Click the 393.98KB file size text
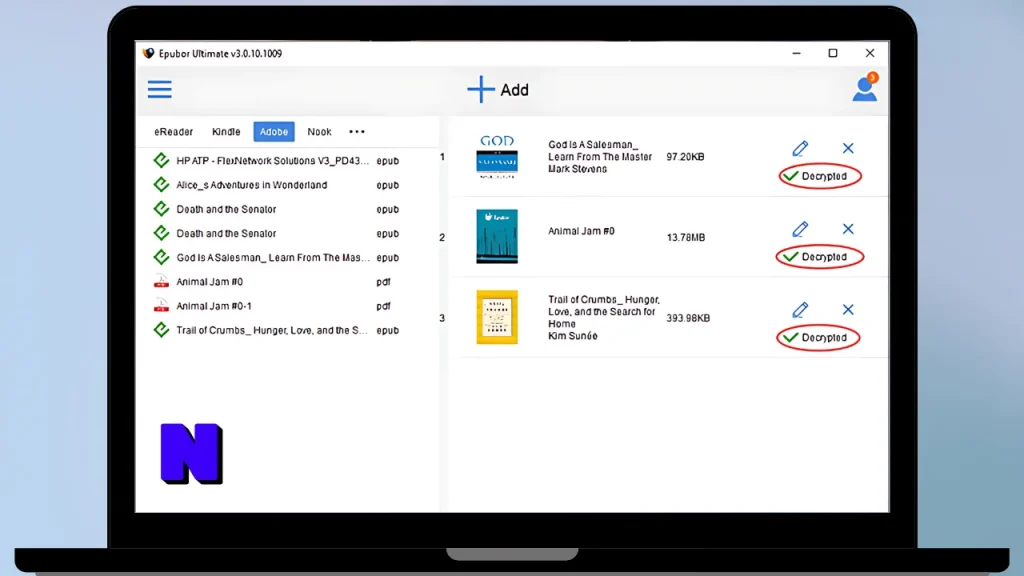The width and height of the screenshot is (1024, 576). pyautogui.click(x=688, y=318)
